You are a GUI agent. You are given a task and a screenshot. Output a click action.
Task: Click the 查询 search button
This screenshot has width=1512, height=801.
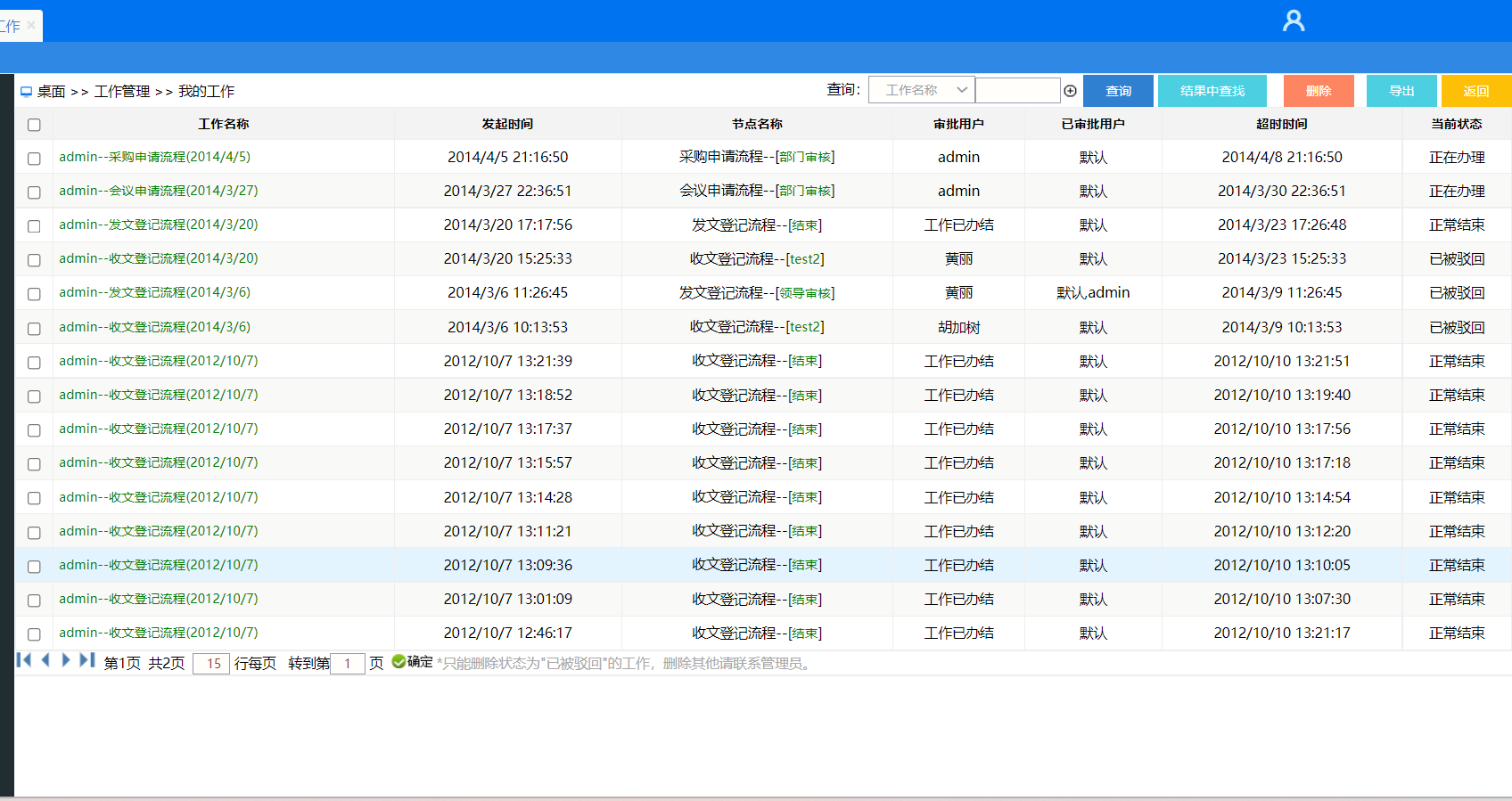1118,91
